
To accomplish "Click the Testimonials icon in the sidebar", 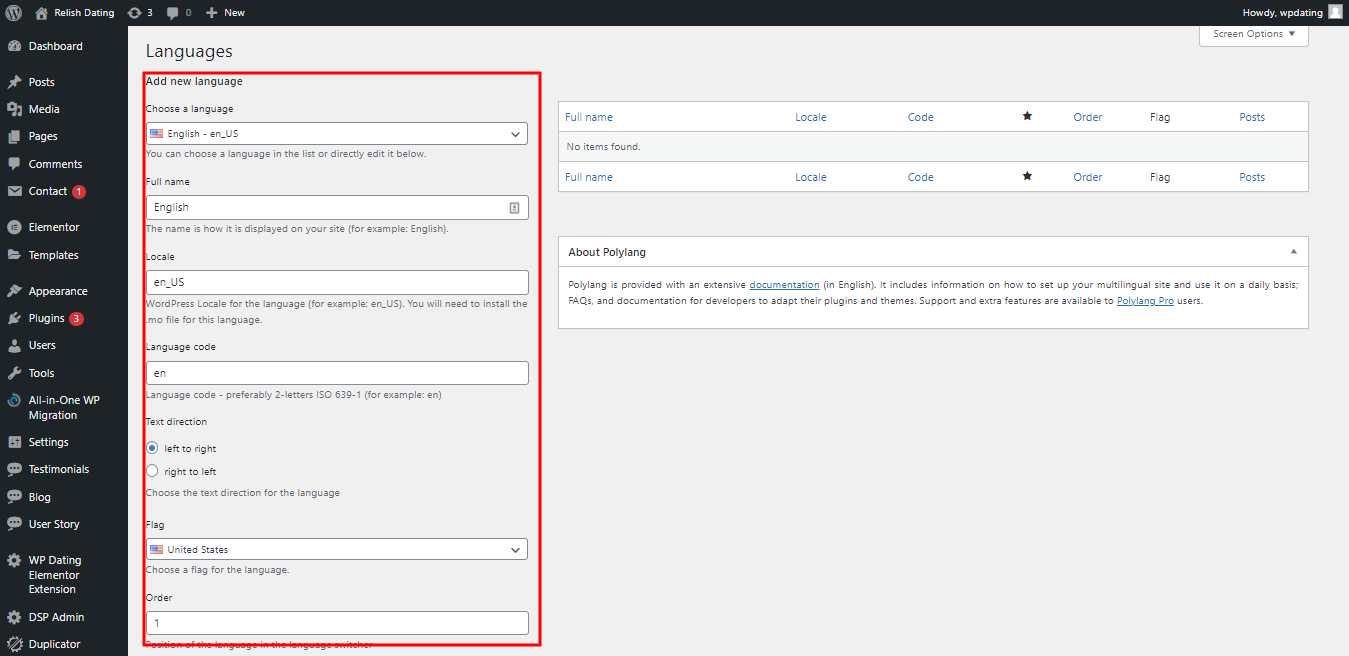I will [x=14, y=469].
